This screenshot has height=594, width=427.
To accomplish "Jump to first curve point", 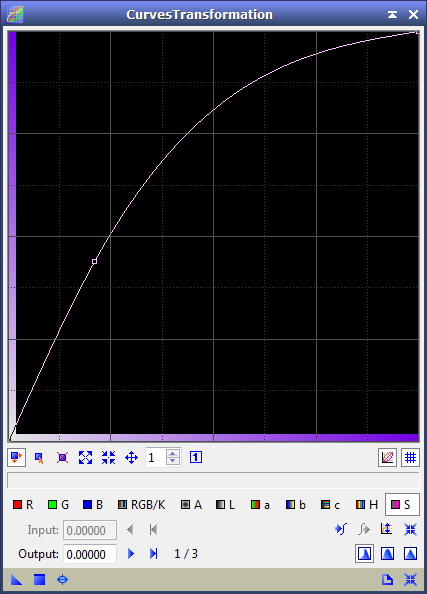I will coord(153,530).
